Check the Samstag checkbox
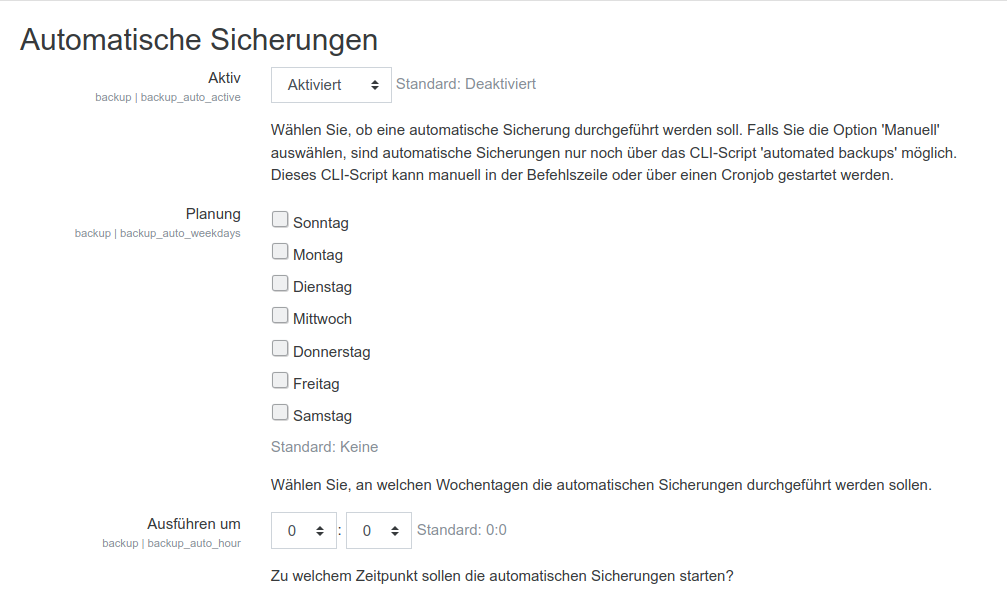Viewport: 1007px width, 595px height. click(280, 413)
